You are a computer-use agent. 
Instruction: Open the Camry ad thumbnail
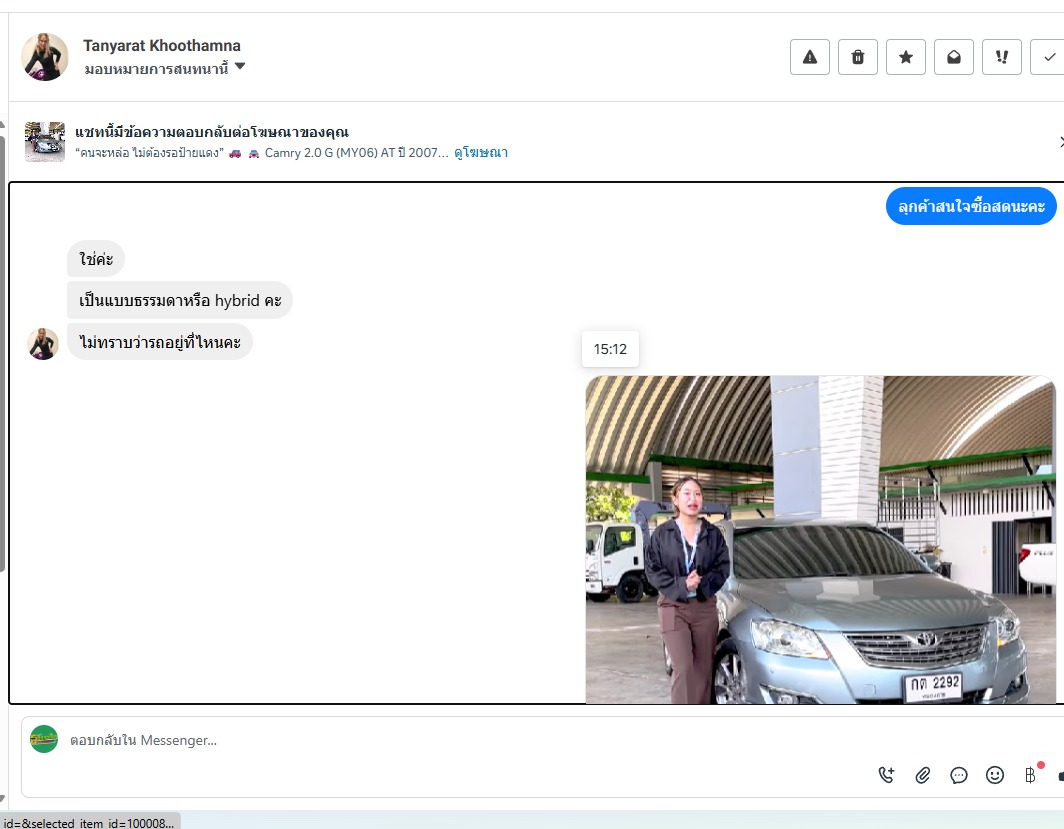point(45,142)
